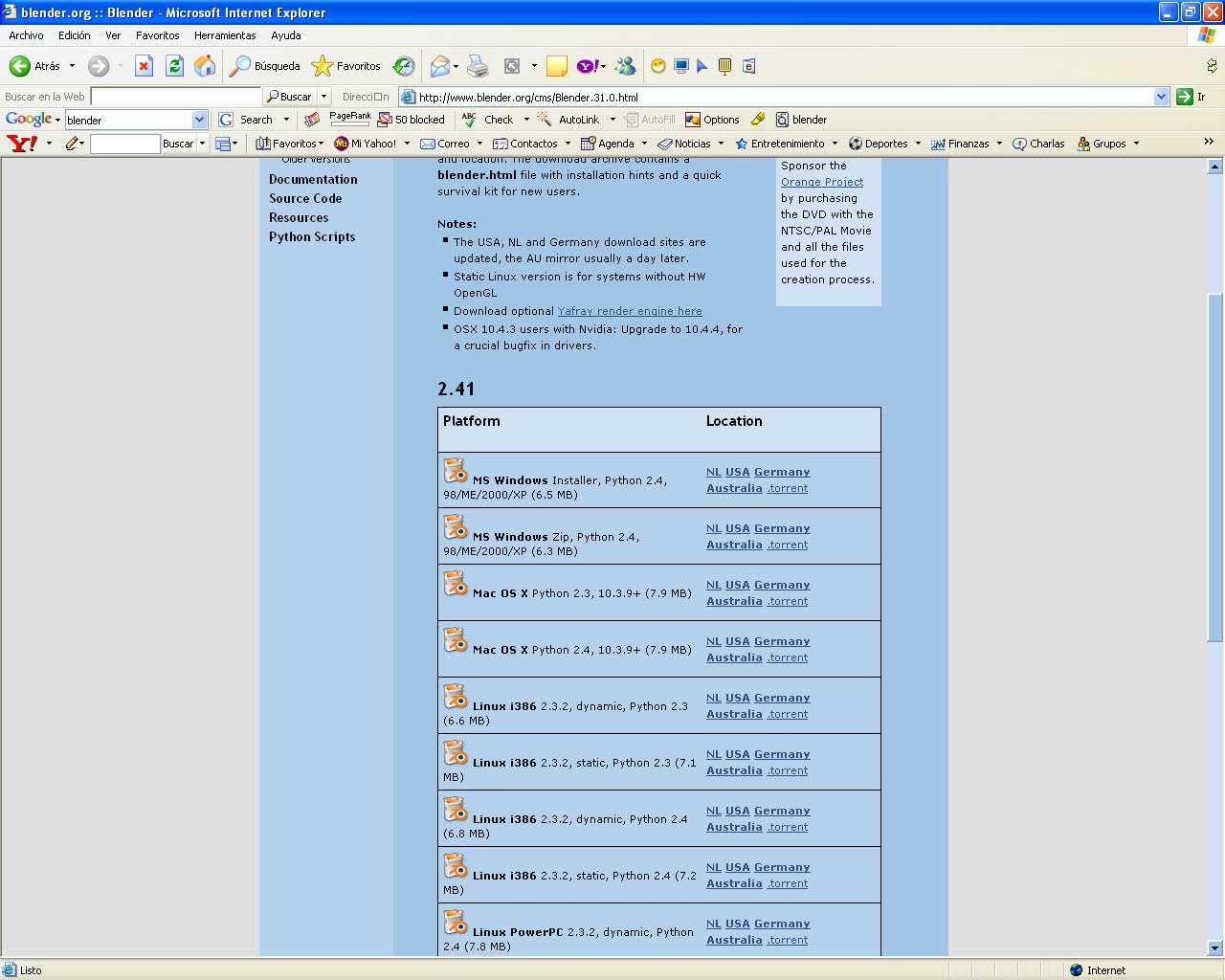Viewport: 1225px width, 980px height.
Task: Click into the address bar URL field
Action: click(x=784, y=97)
